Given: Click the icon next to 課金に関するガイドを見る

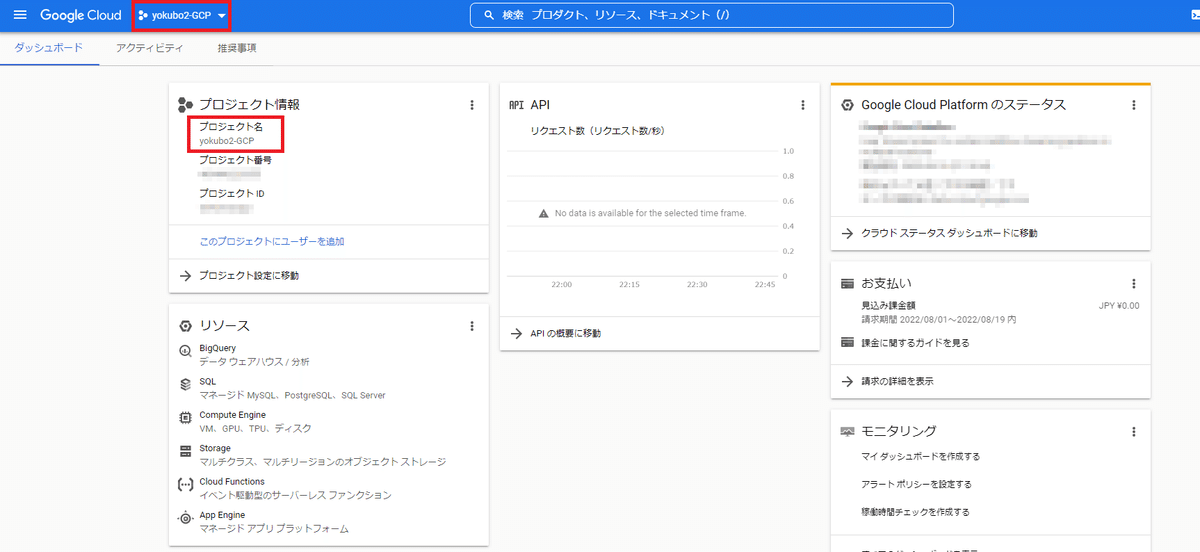Looking at the screenshot, I should (x=847, y=343).
